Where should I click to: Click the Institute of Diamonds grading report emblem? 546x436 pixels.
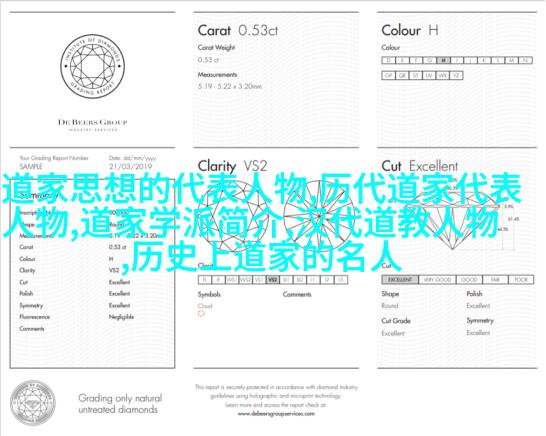tap(92, 66)
